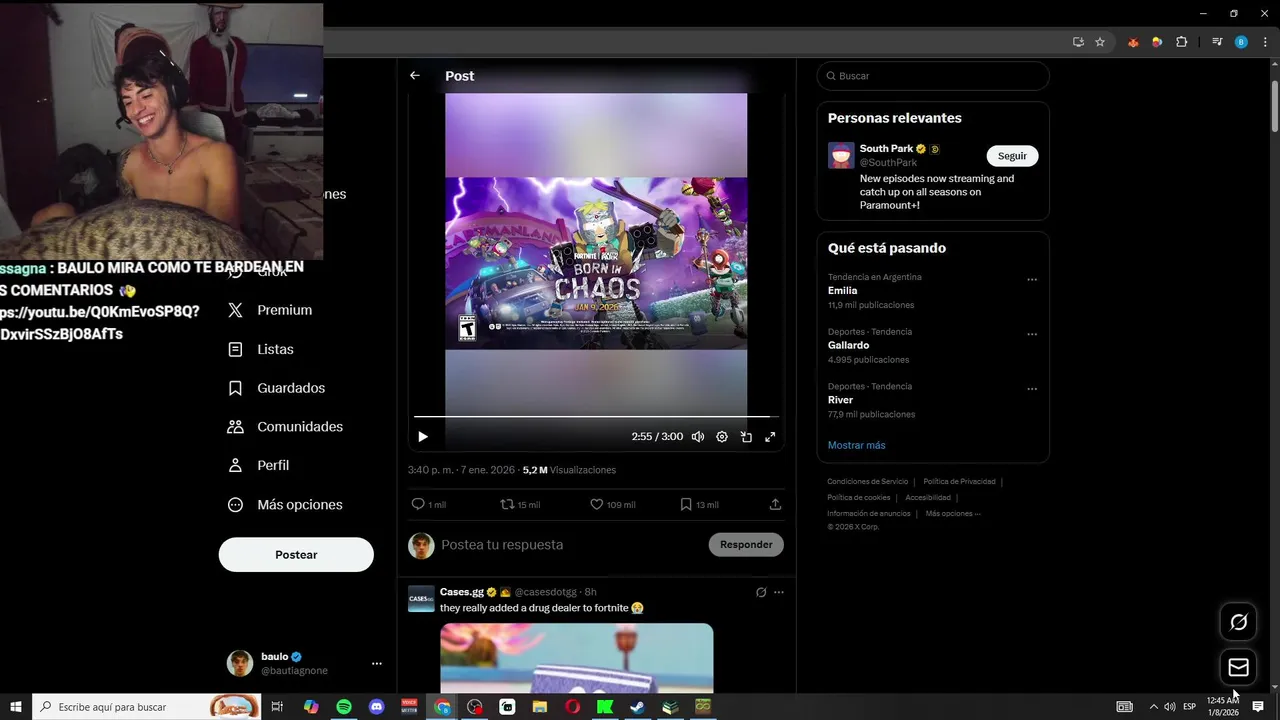Open the River trending topic
1280x720 pixels.
(x=840, y=400)
